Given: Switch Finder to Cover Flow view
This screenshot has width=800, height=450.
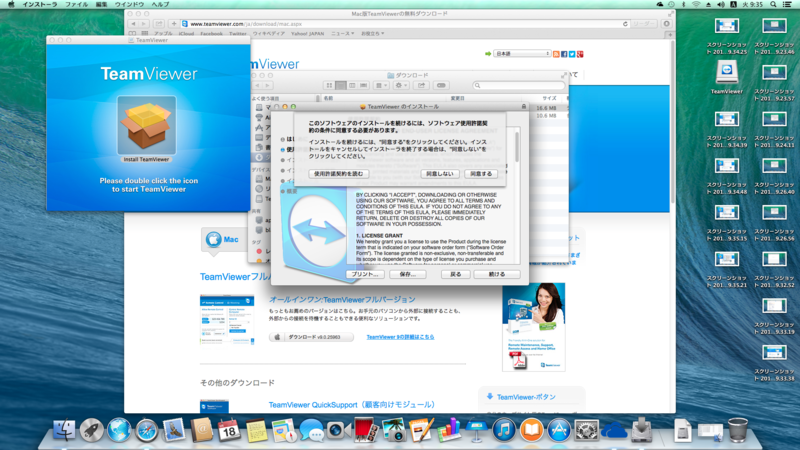Looking at the screenshot, I should (x=363, y=85).
